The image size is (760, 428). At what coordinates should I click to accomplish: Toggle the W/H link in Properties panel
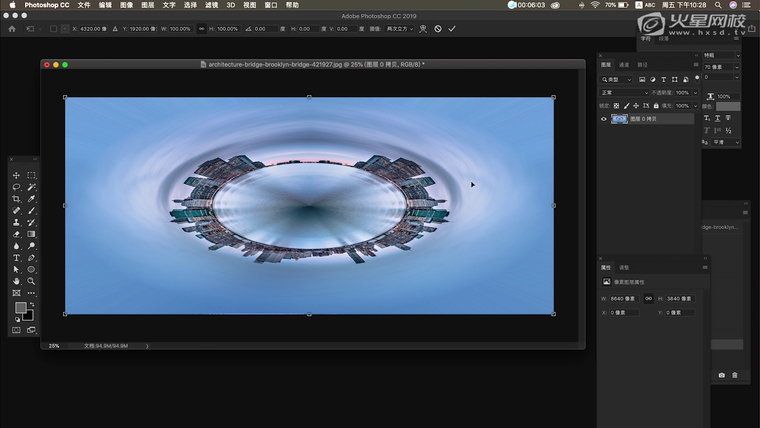tap(648, 299)
